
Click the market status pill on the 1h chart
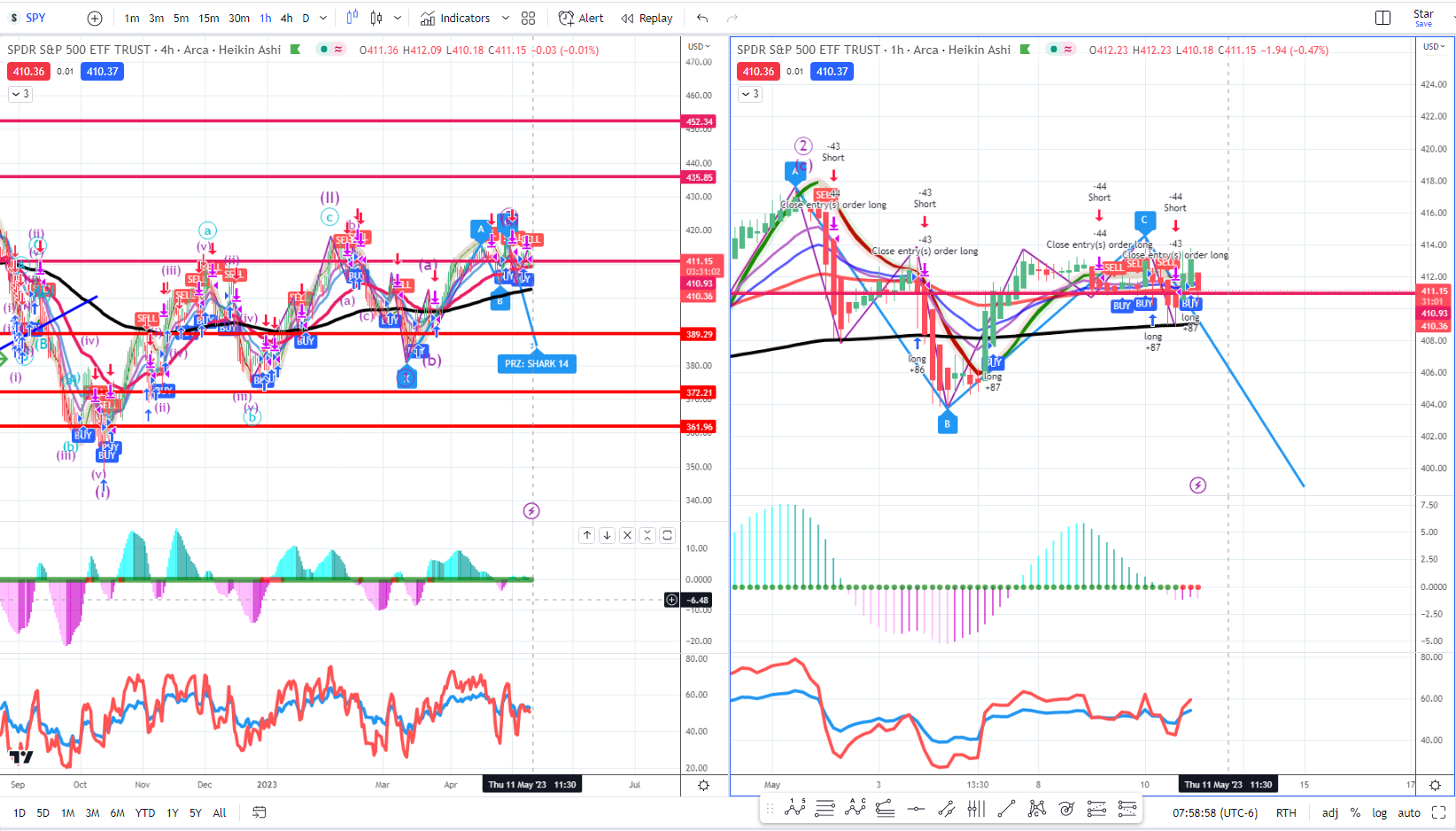point(1062,50)
